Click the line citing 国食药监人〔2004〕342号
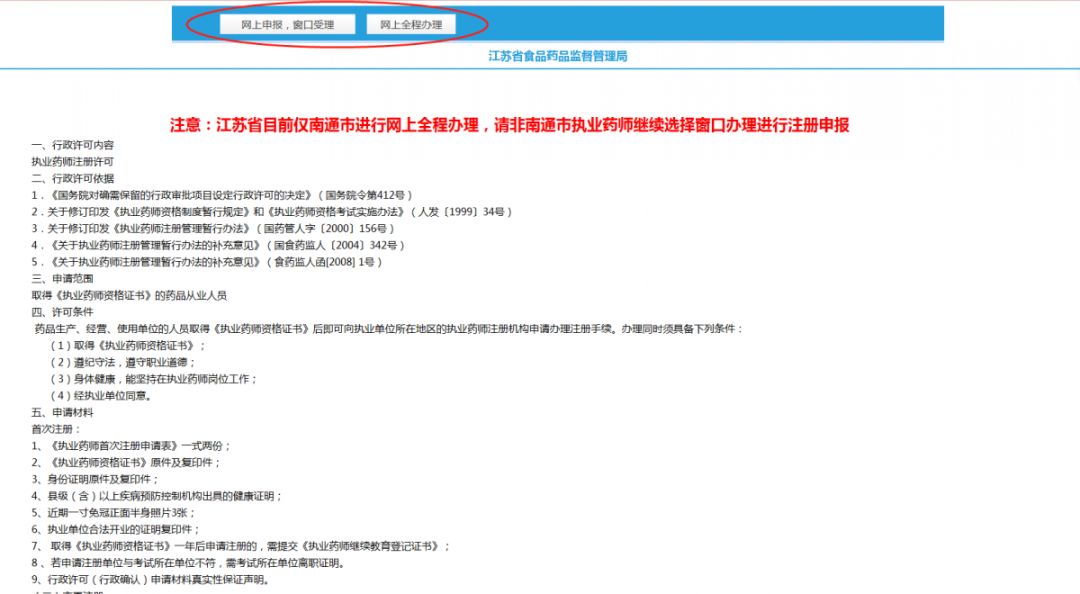 (217, 245)
